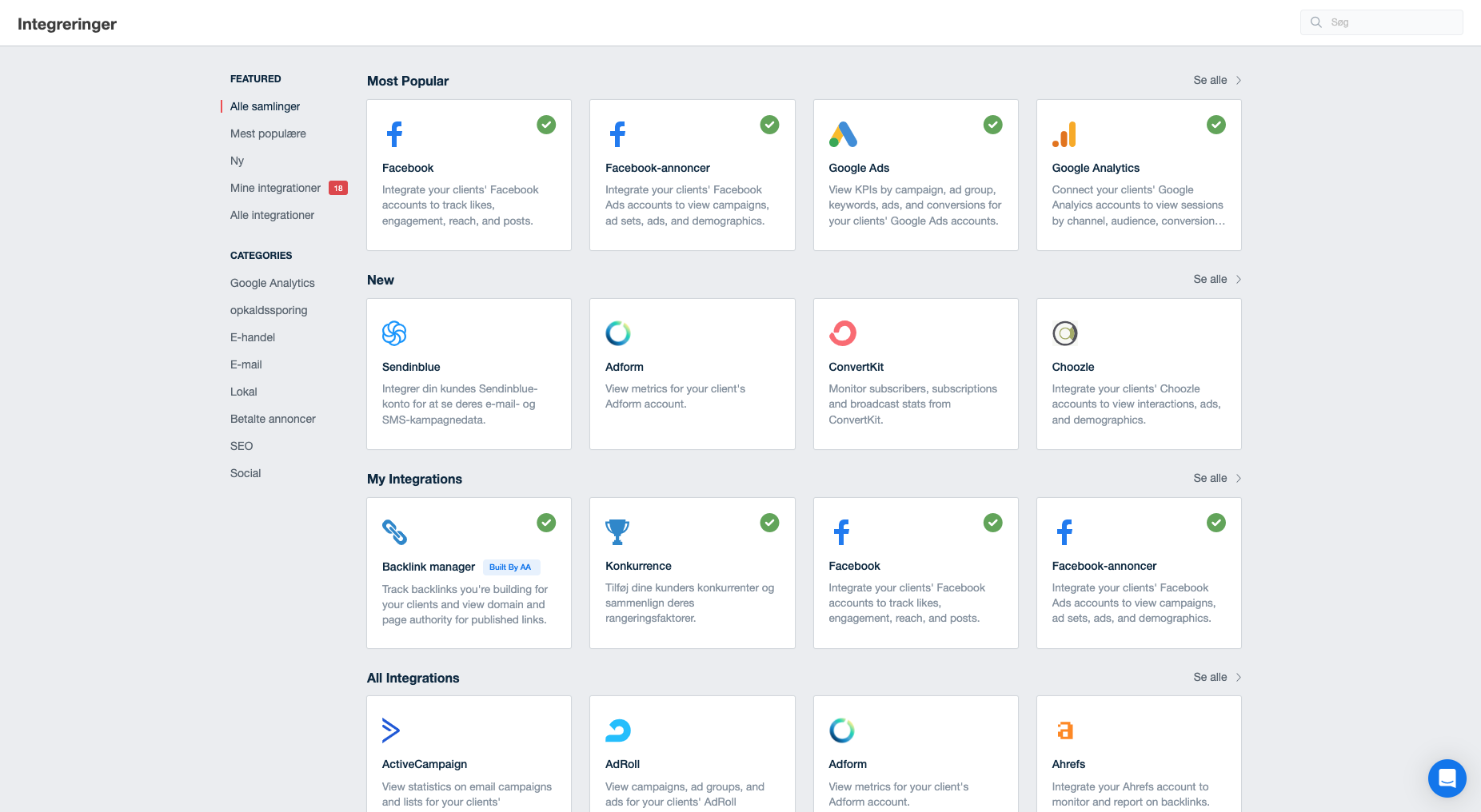Open Mine integrationer in the sidebar
Screen dimensions: 1481x812
coord(275,188)
